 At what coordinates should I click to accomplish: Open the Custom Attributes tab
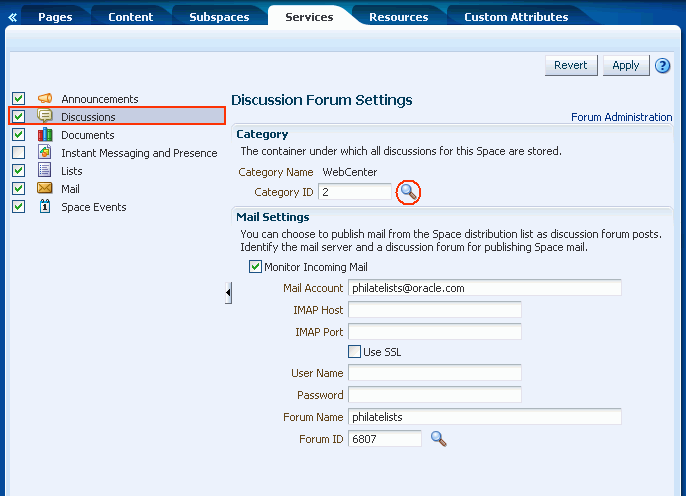515,17
